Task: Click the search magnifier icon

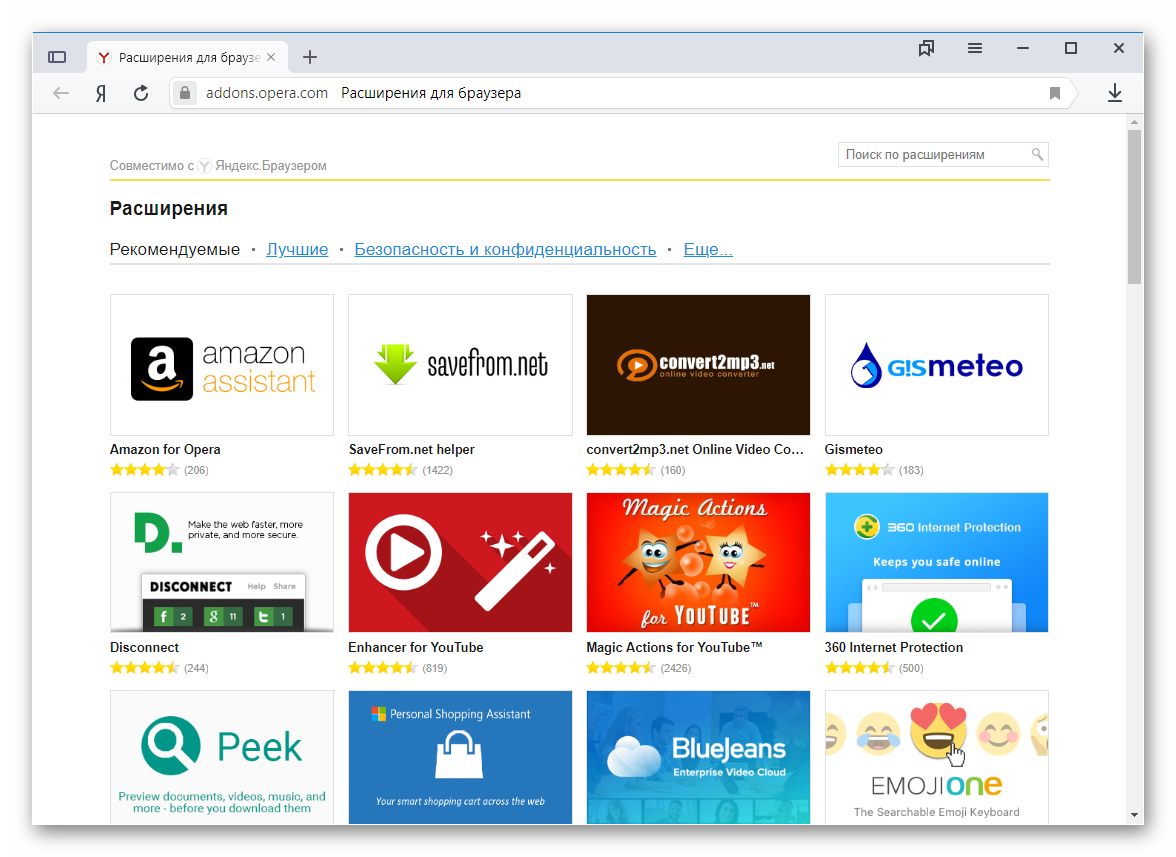Action: 1037,154
